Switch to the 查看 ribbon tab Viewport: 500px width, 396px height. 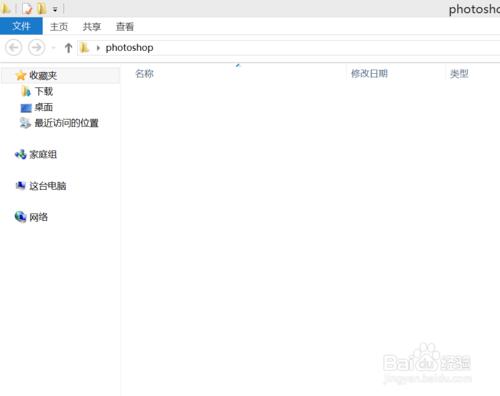(x=125, y=27)
